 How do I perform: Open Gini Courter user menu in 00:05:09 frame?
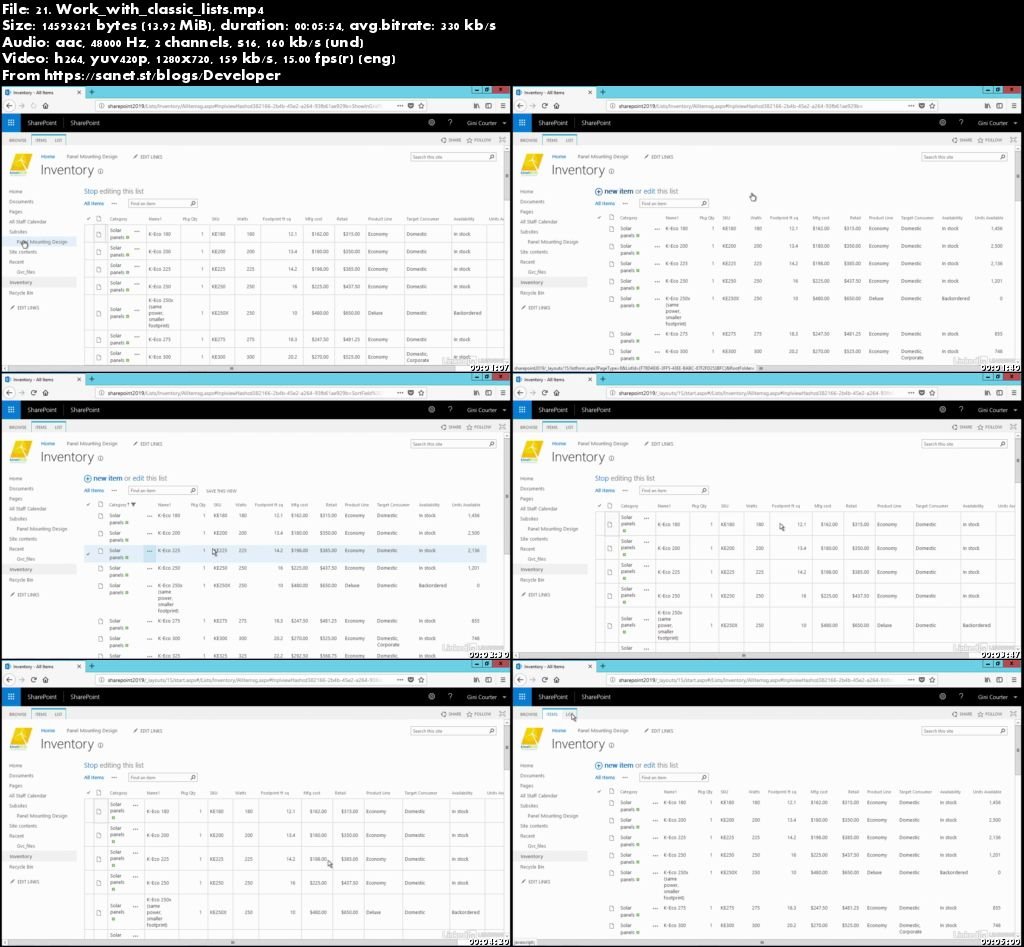997,697
